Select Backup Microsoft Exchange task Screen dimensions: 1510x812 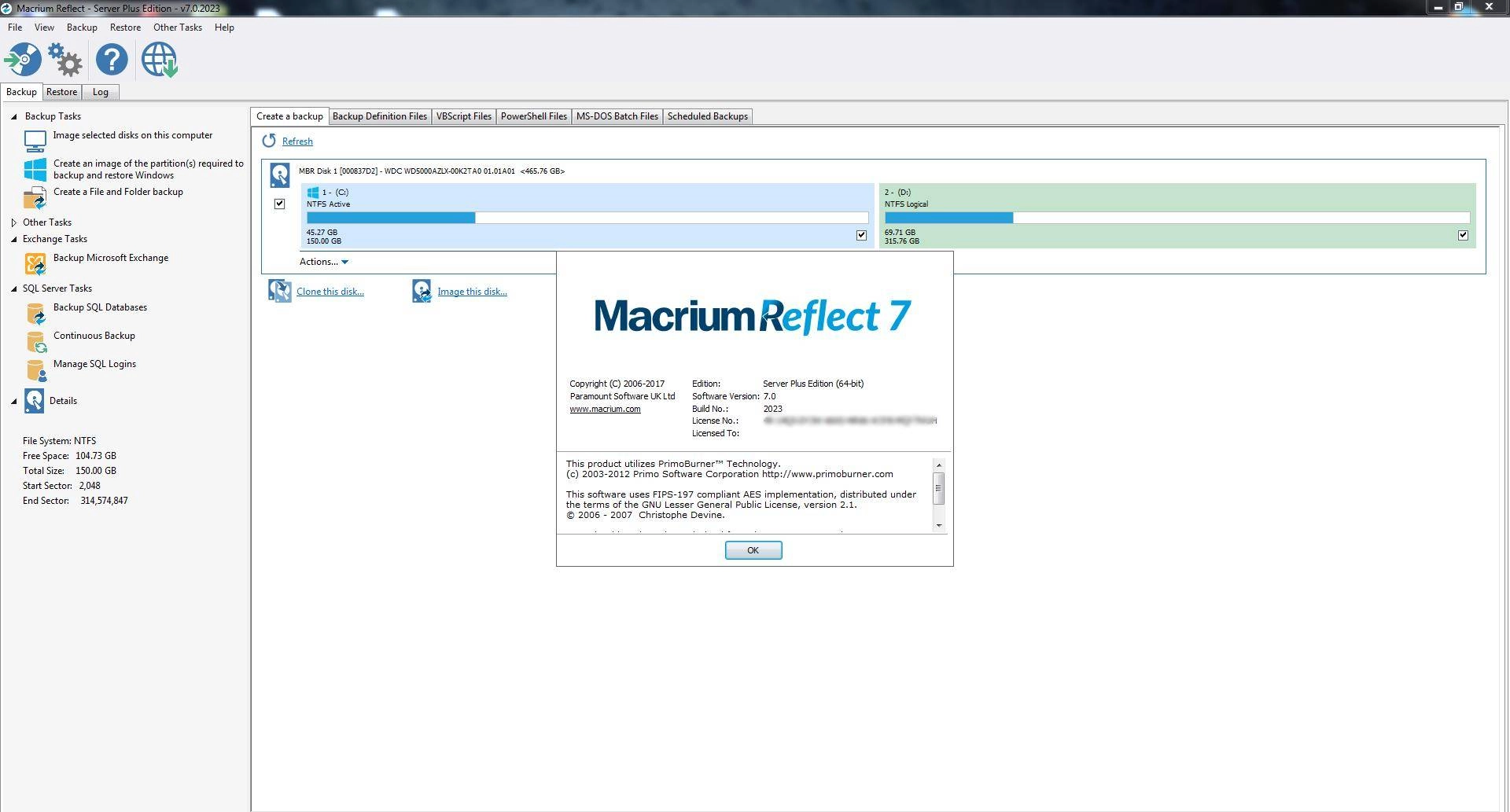(111, 258)
